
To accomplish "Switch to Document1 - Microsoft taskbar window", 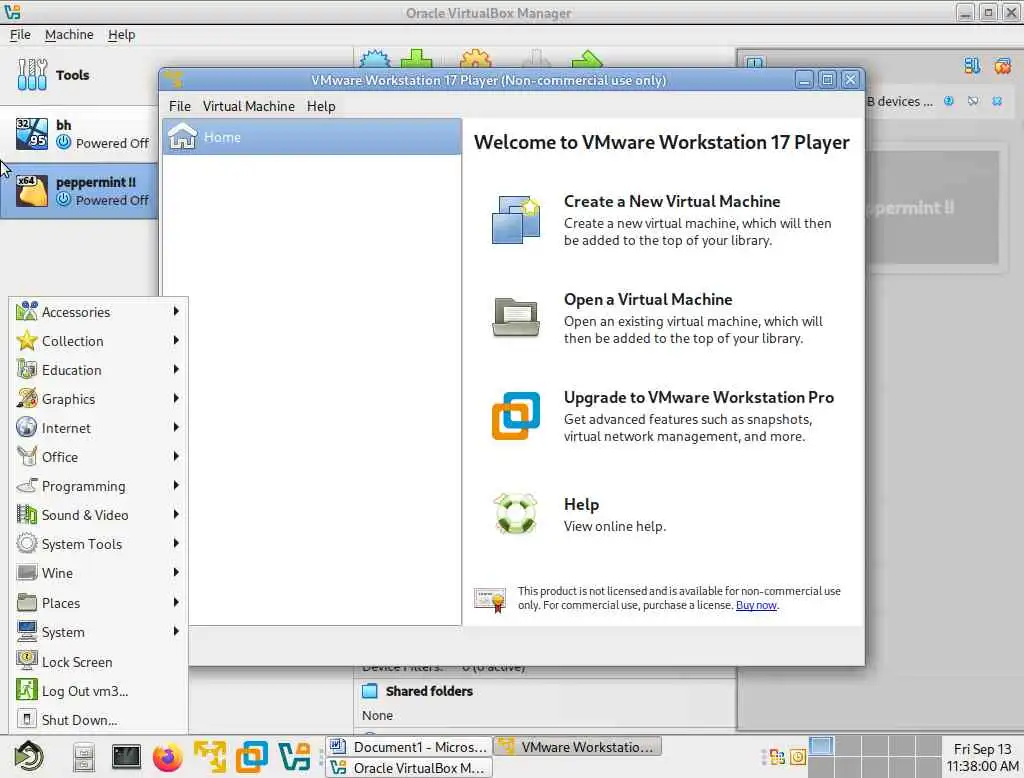I will pyautogui.click(x=409, y=747).
